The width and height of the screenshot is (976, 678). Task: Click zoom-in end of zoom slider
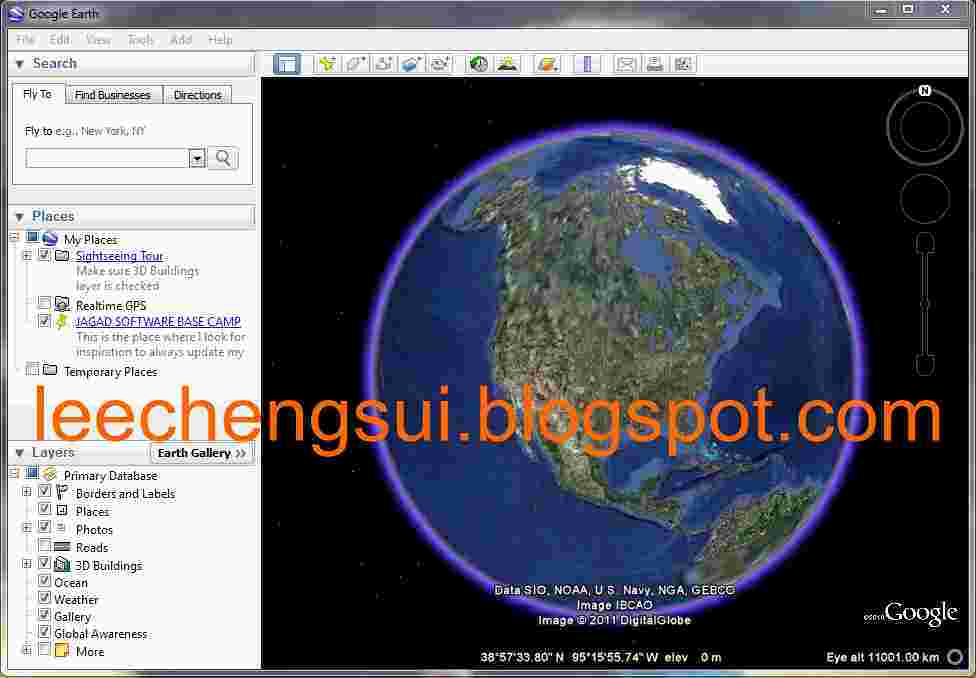click(925, 243)
